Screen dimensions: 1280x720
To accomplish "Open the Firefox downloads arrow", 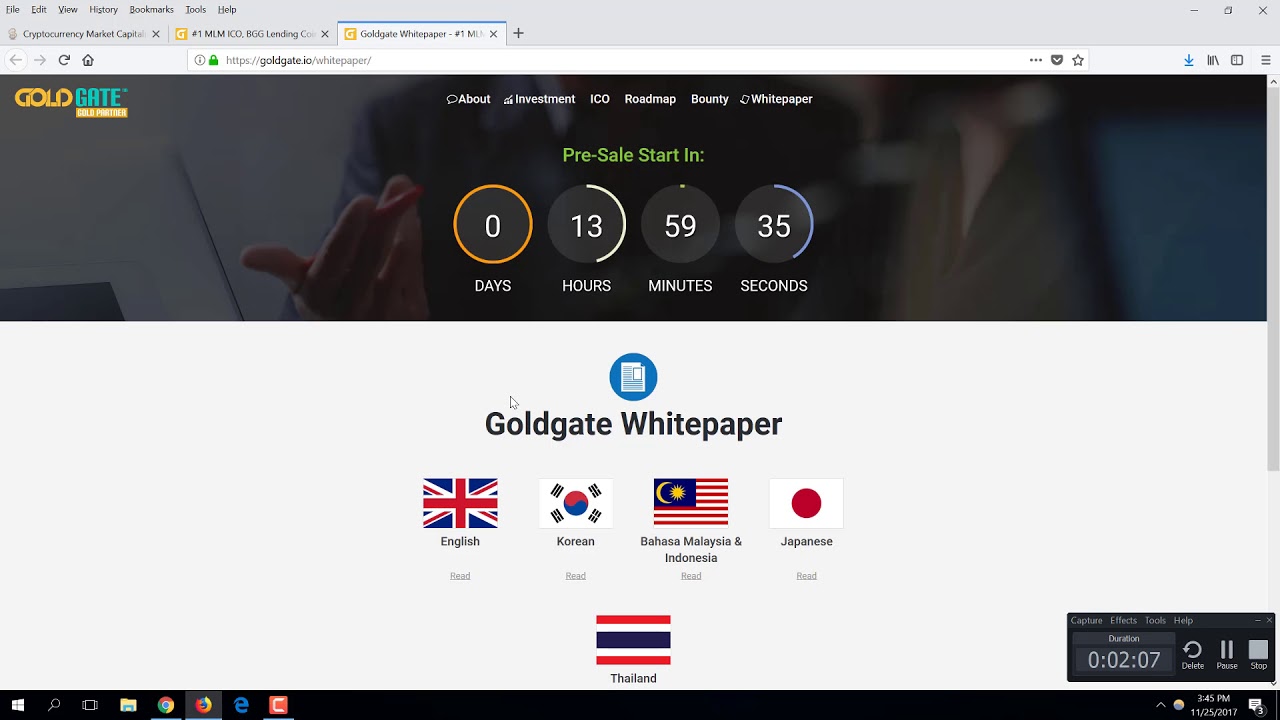I will click(1189, 60).
